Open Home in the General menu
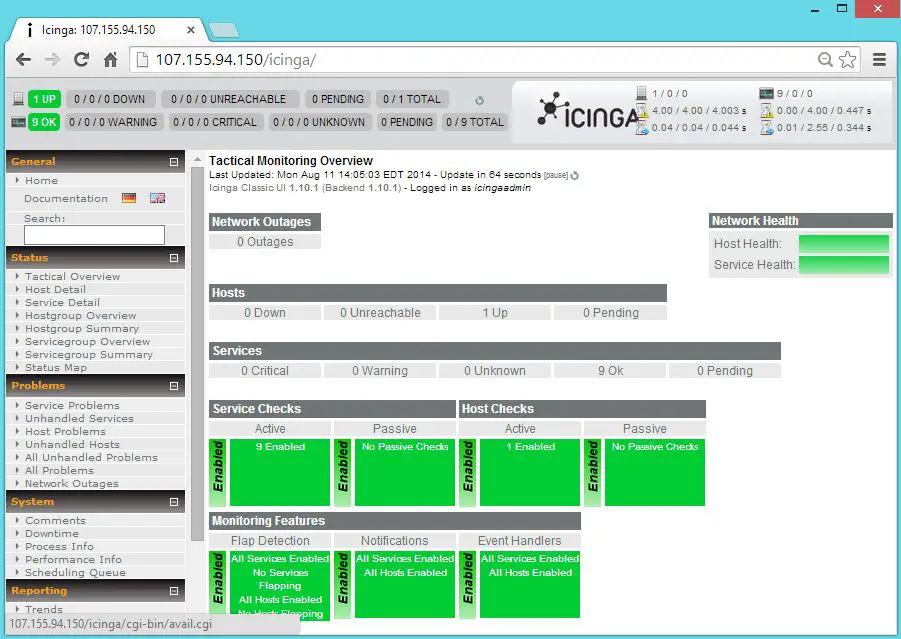901x639 pixels. 41,180
